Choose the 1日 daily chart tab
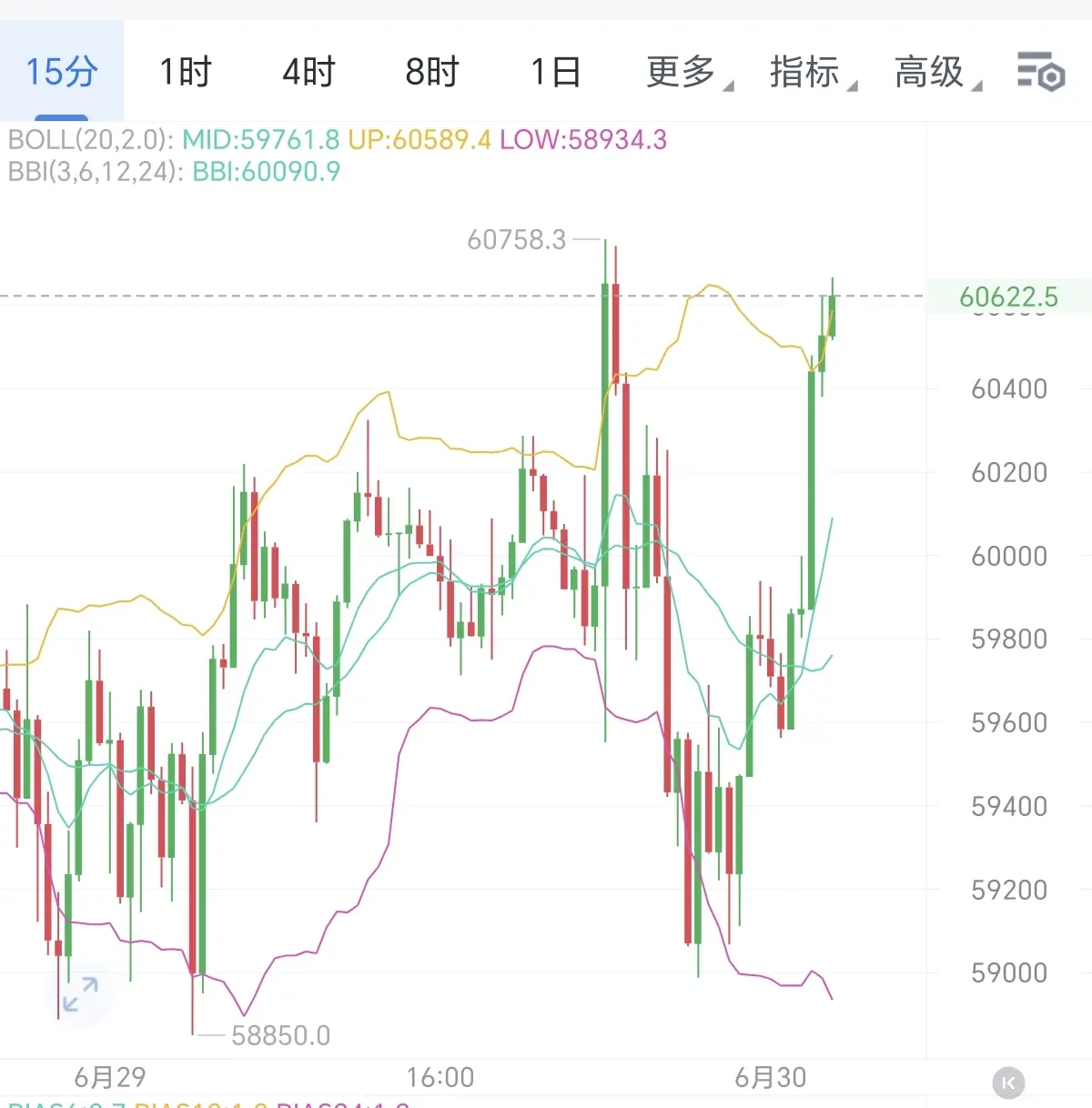 (555, 71)
